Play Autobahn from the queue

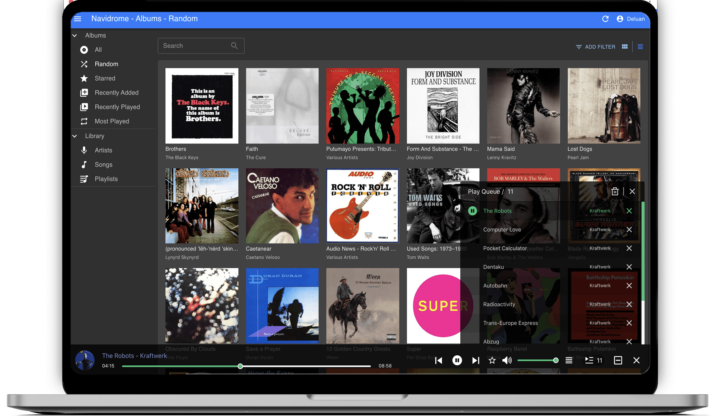[x=495, y=286]
